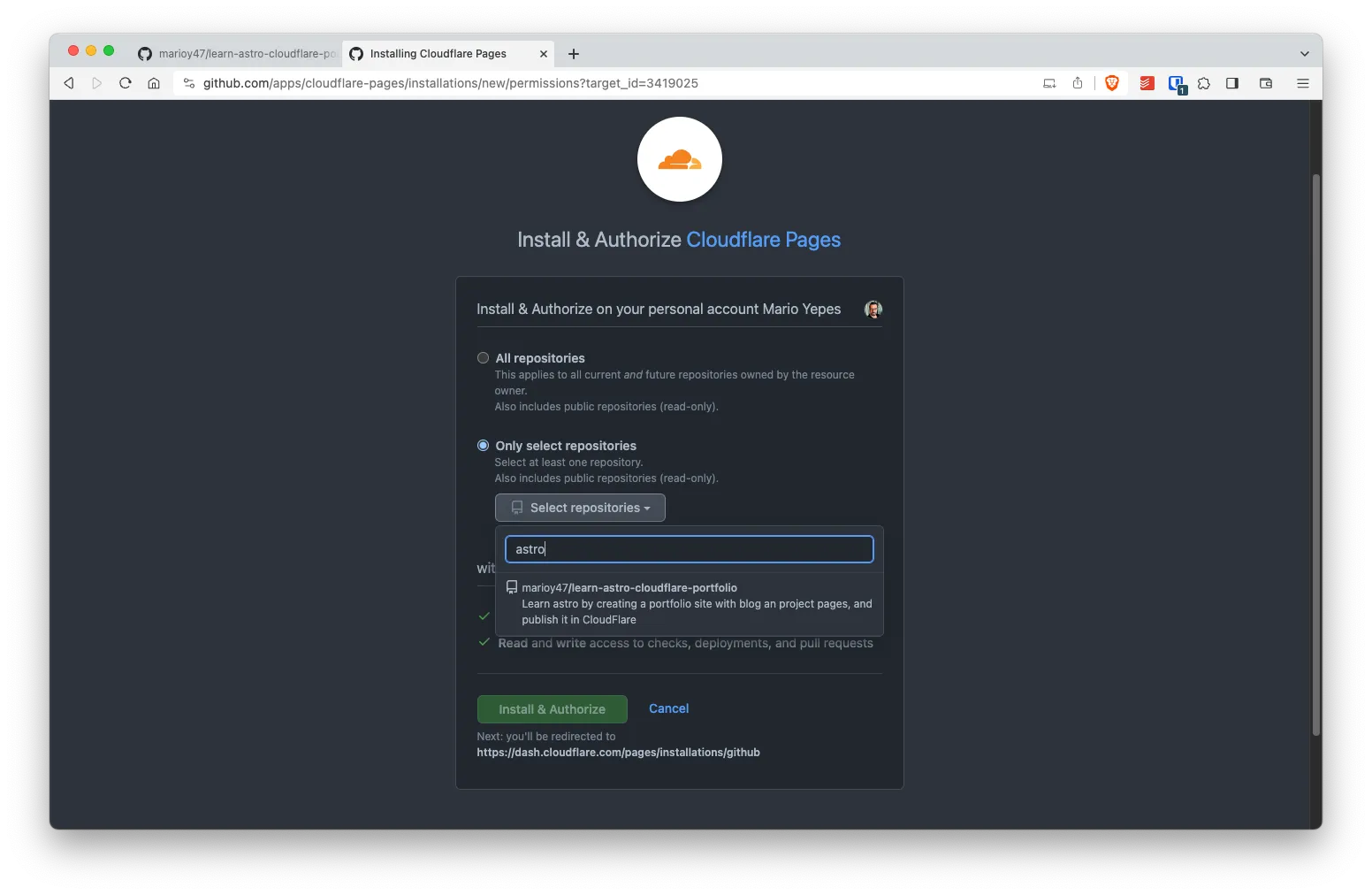Open the Brave Shields lion icon
Screen dimensions: 1372x895
[1112, 83]
